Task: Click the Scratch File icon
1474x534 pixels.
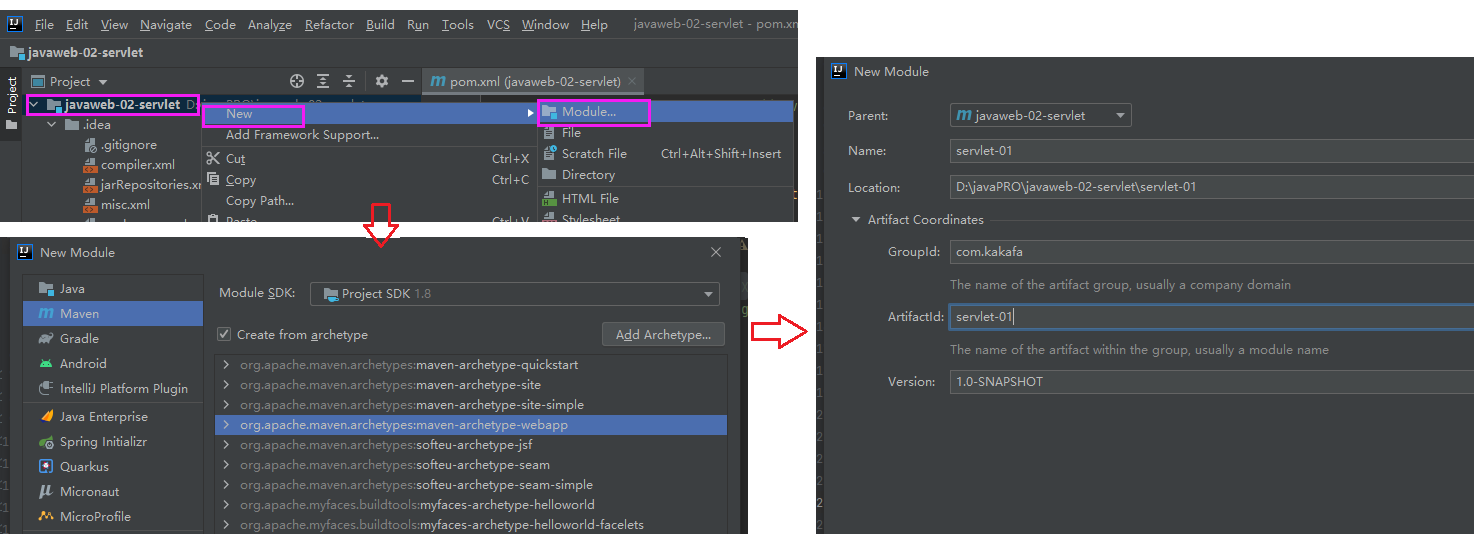Action: click(x=549, y=153)
